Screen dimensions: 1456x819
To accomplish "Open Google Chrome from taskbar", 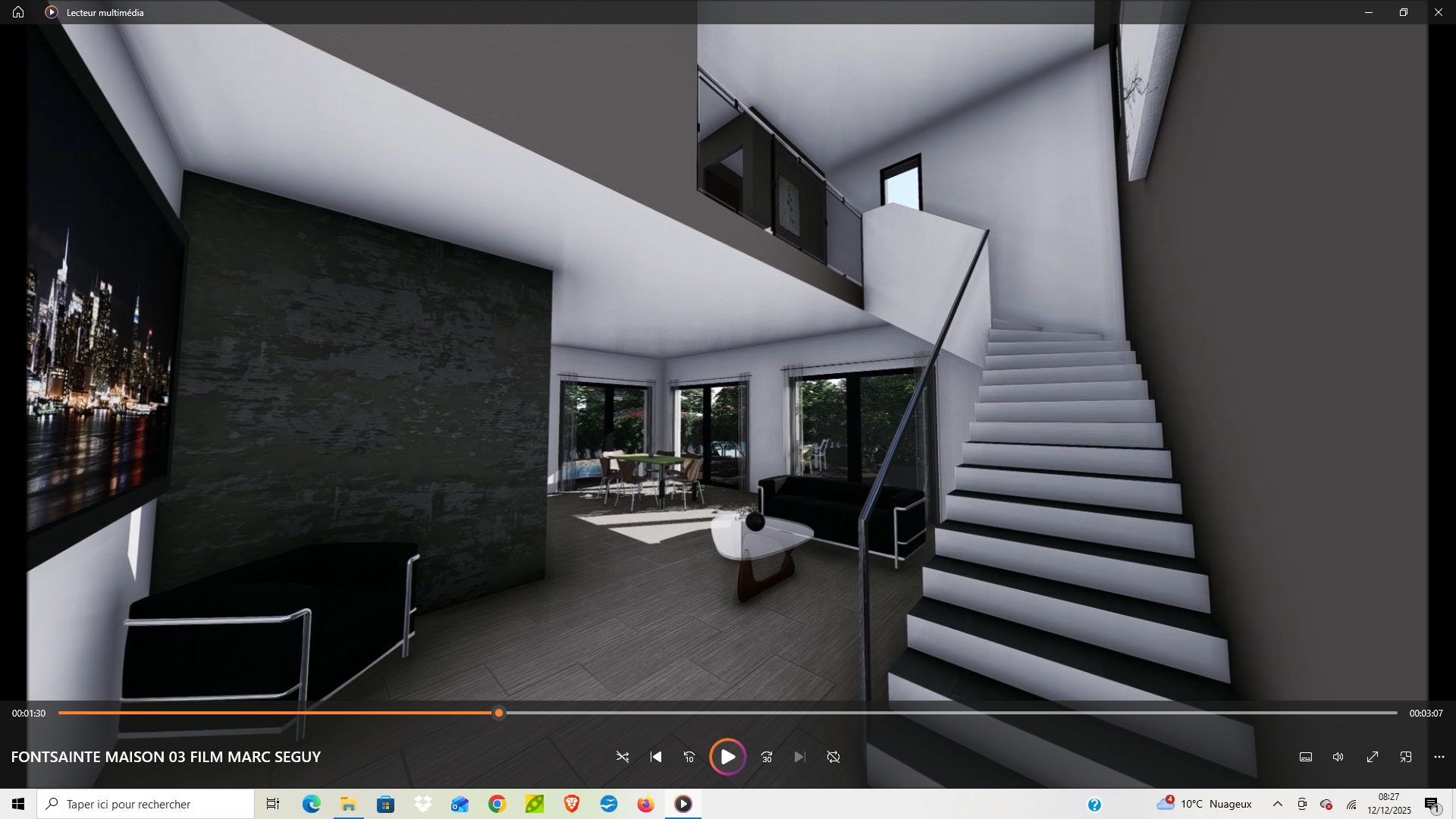I will pyautogui.click(x=497, y=804).
